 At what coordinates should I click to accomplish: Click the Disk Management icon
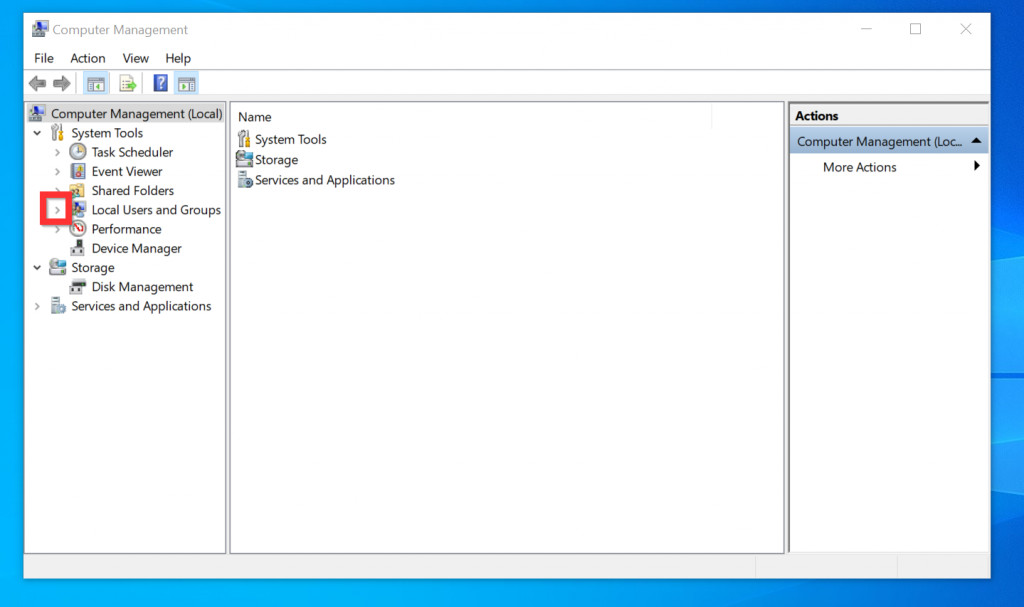pos(78,286)
